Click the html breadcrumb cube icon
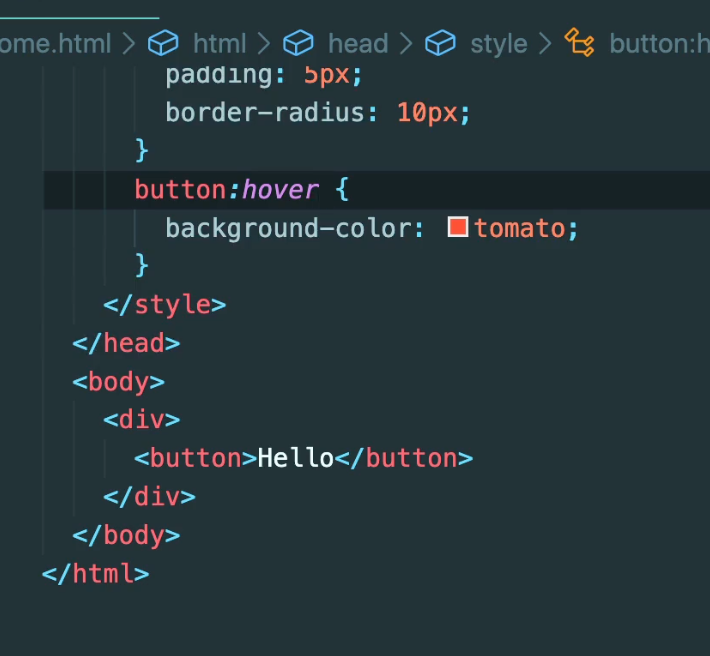This screenshot has height=656, width=710. pos(163,43)
